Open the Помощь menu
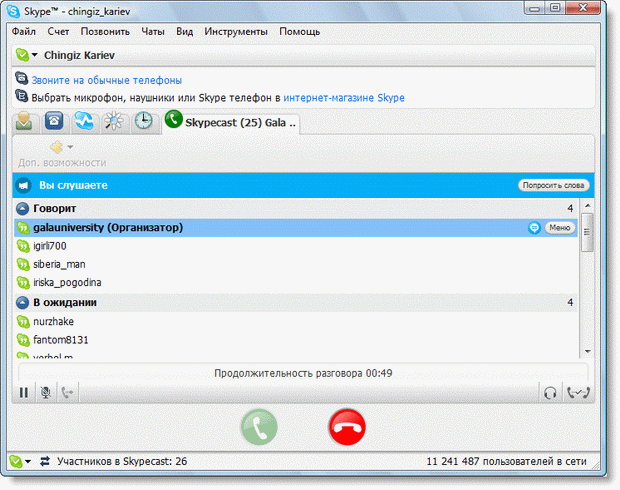The image size is (620, 490). [x=300, y=32]
